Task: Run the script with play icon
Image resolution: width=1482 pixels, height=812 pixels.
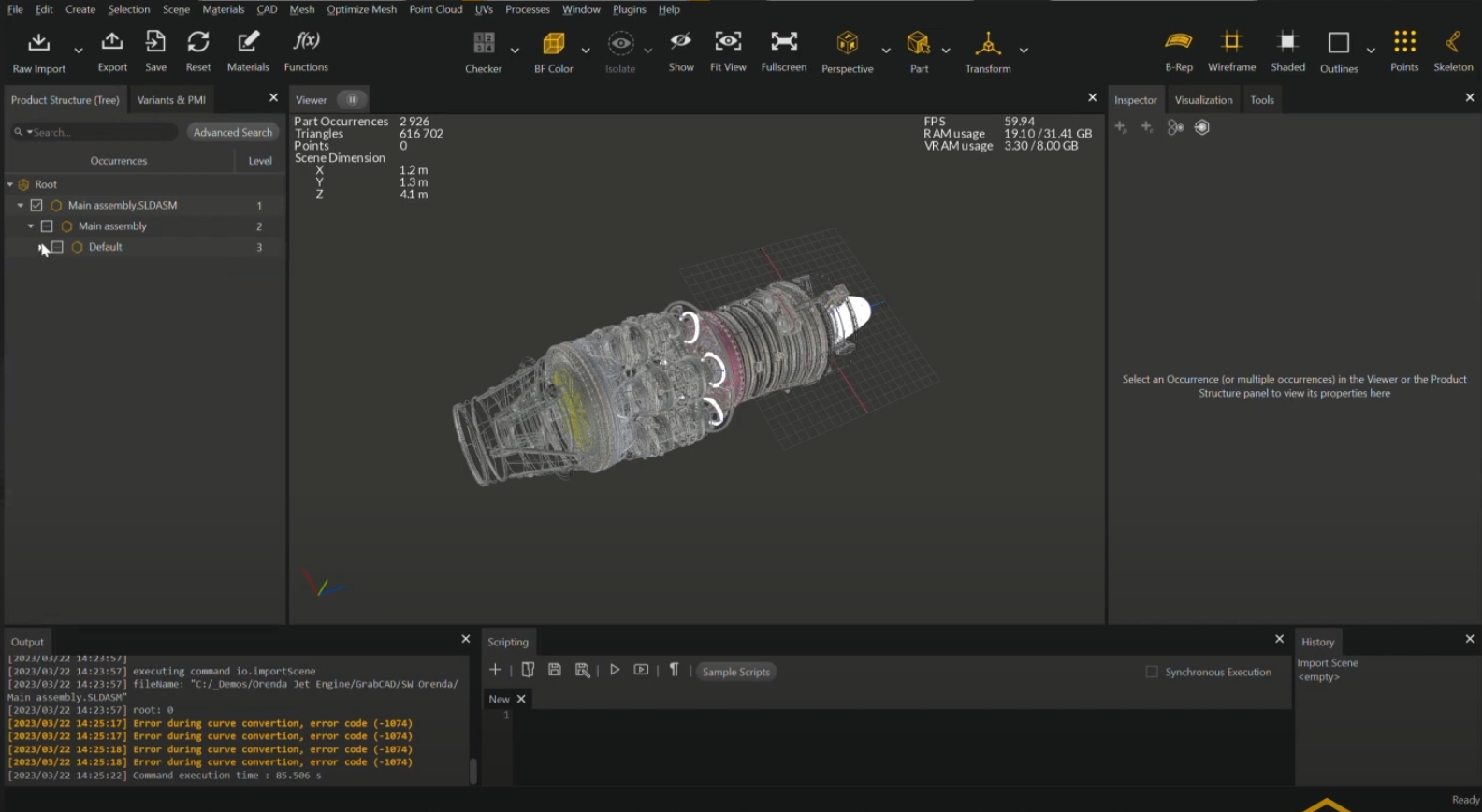Action: click(615, 670)
